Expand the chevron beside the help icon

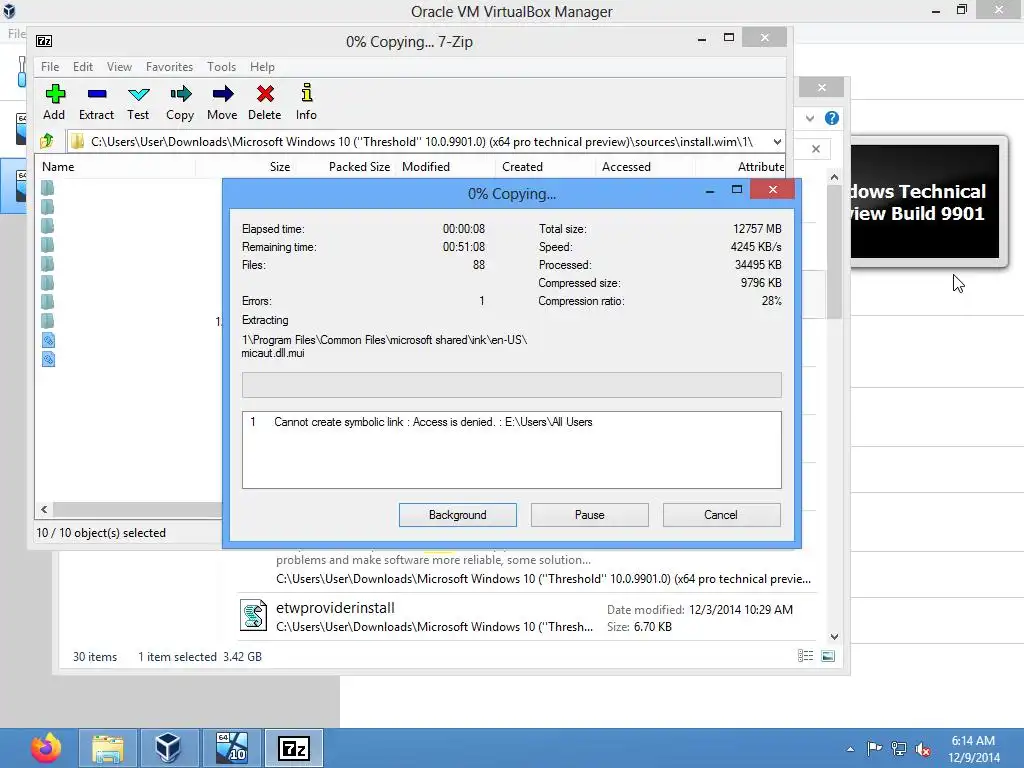(810, 118)
